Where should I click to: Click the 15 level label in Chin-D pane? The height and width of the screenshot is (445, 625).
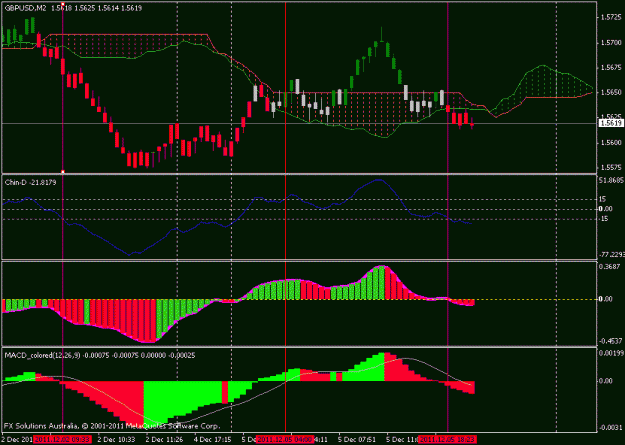tap(603, 199)
